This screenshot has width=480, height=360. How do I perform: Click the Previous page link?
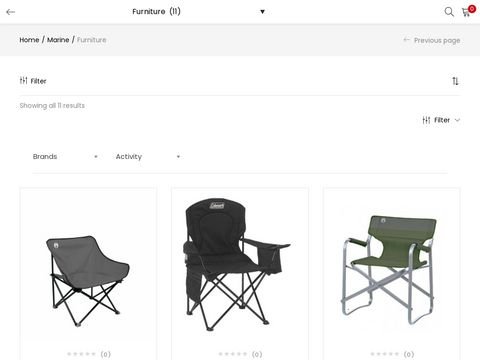coord(432,40)
